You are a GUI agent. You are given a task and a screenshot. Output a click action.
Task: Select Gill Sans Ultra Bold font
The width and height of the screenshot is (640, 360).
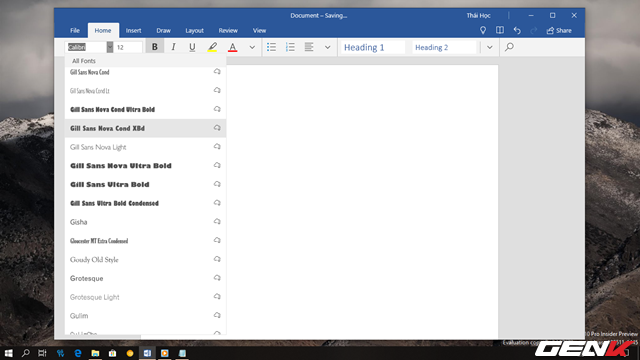[145, 184]
